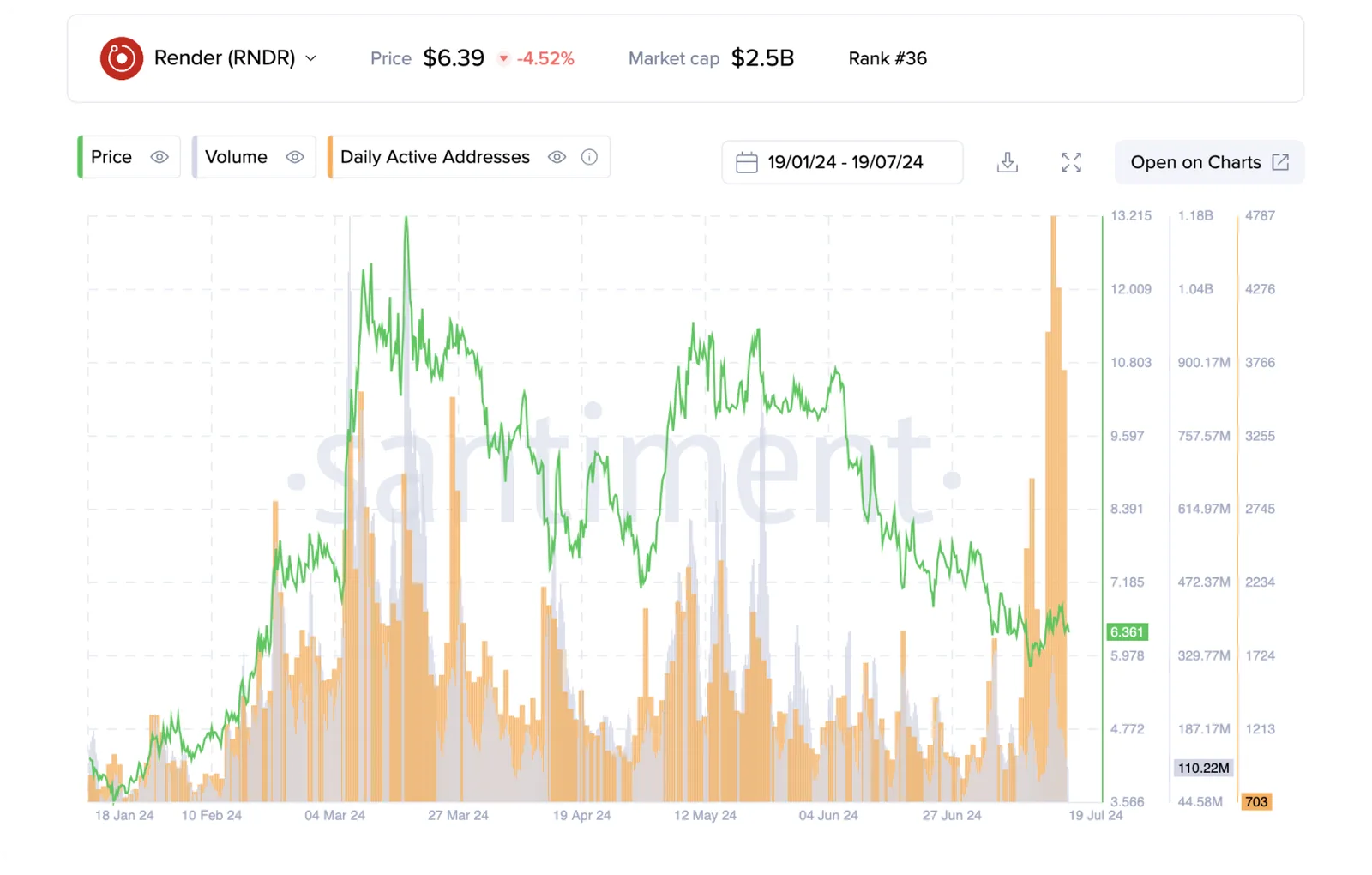Click the 19 Jul 24 date axis label

click(x=1095, y=816)
